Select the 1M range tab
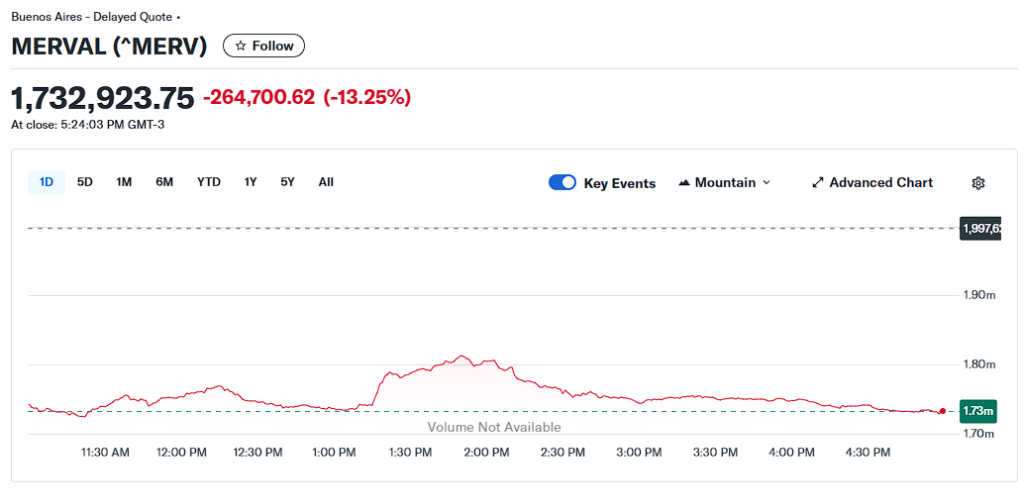Screen dimensions: 1024x489 tap(124, 182)
